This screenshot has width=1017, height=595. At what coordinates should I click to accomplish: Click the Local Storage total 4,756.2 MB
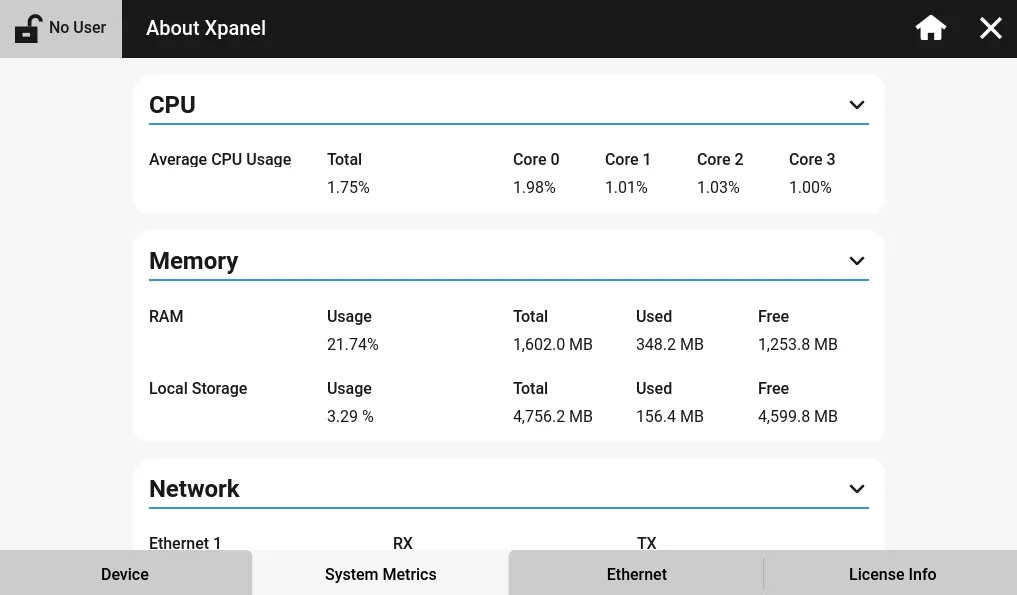[x=552, y=417]
